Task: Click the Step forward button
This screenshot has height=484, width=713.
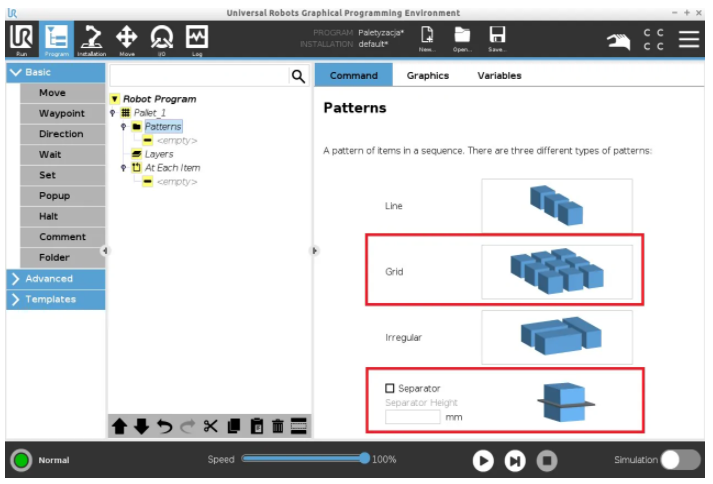Action: [x=515, y=461]
